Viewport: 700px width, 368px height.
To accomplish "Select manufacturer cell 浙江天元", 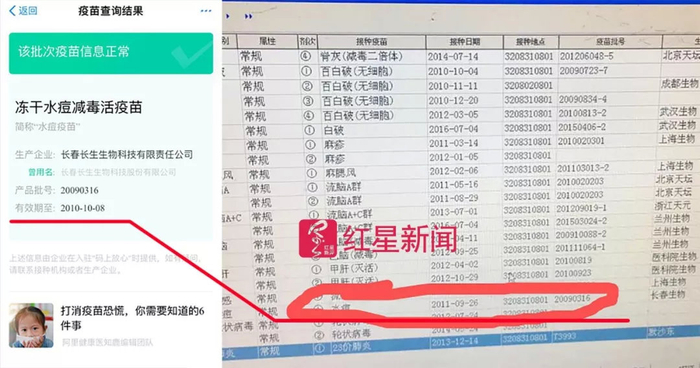I will [672, 206].
